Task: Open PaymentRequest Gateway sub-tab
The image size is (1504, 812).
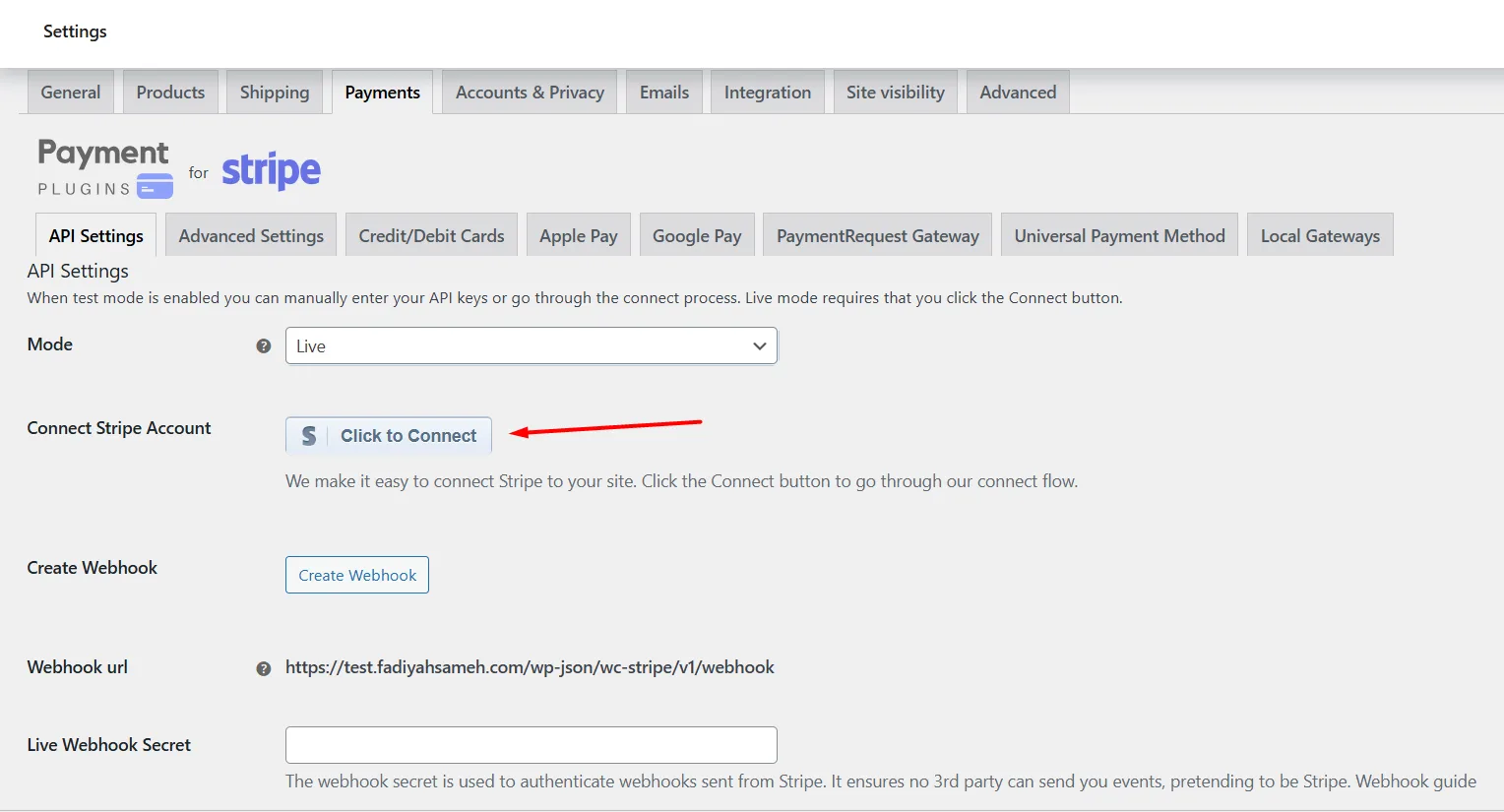Action: click(878, 235)
